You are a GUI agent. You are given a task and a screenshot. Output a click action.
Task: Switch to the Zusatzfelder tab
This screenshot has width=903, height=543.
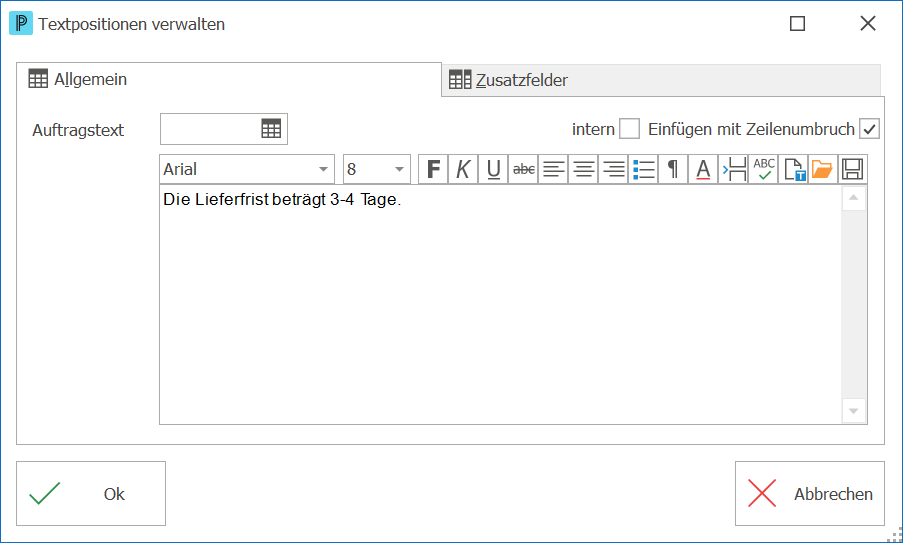coord(661,80)
